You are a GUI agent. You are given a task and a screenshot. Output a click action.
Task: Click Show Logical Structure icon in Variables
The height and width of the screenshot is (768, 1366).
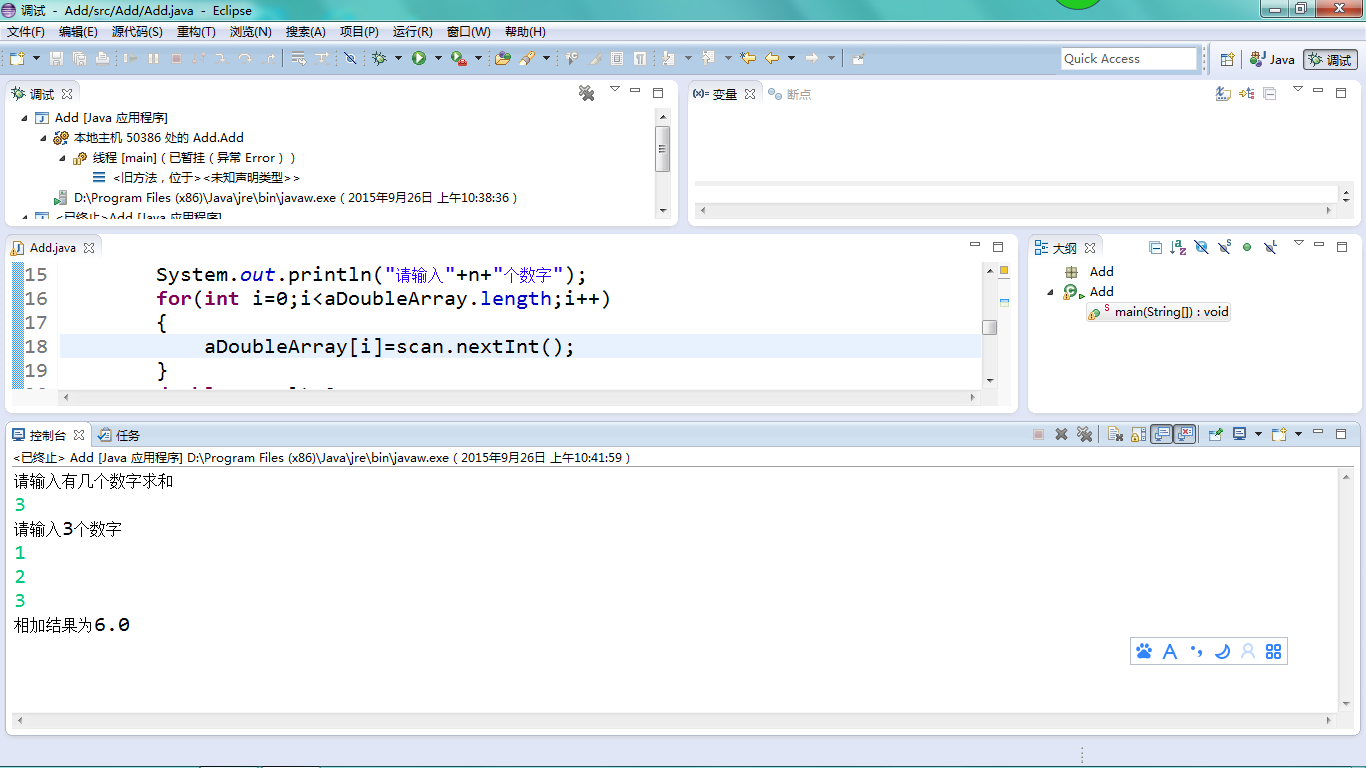[1246, 93]
